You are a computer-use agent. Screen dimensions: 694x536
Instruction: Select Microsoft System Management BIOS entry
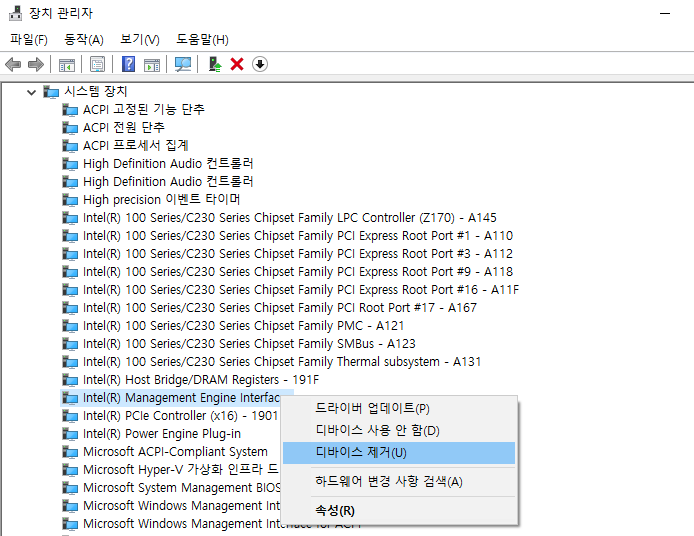[181, 488]
